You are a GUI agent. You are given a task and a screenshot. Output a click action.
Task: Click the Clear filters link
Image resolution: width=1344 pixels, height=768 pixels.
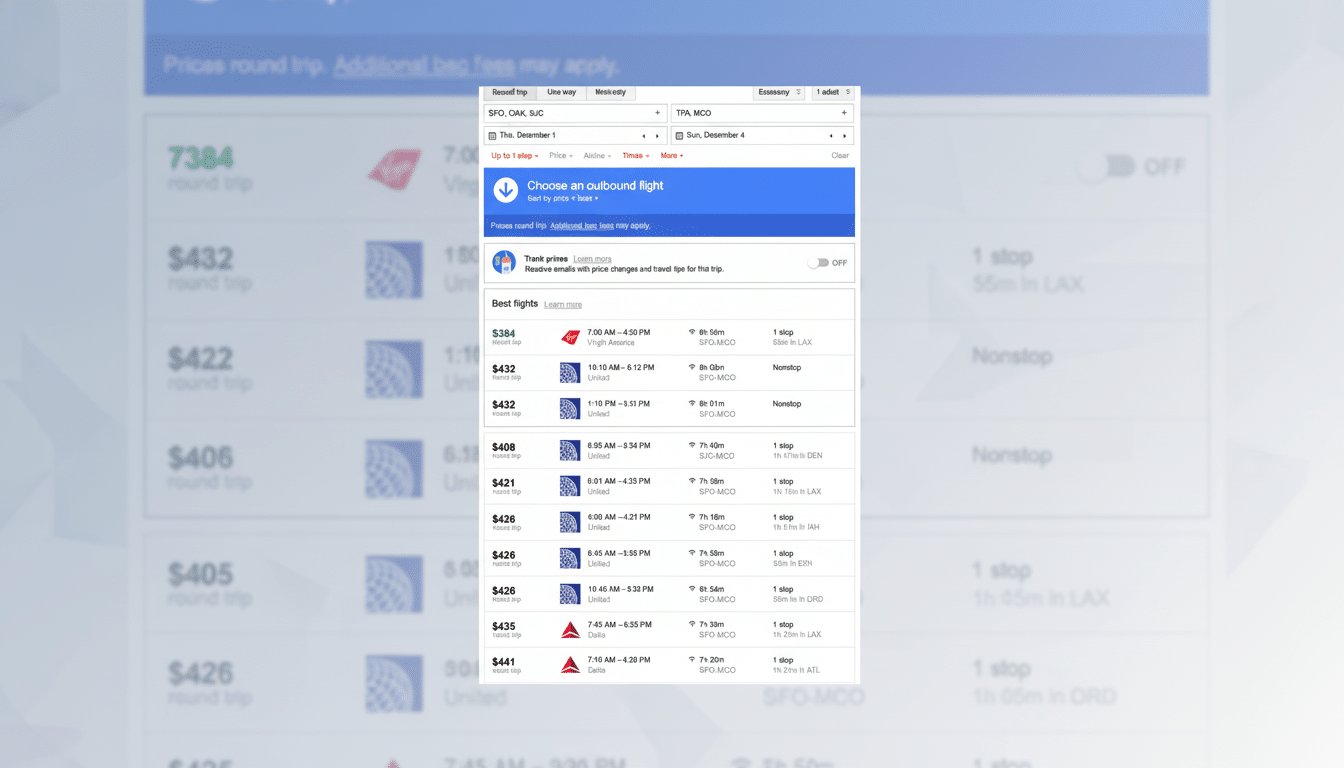point(840,155)
